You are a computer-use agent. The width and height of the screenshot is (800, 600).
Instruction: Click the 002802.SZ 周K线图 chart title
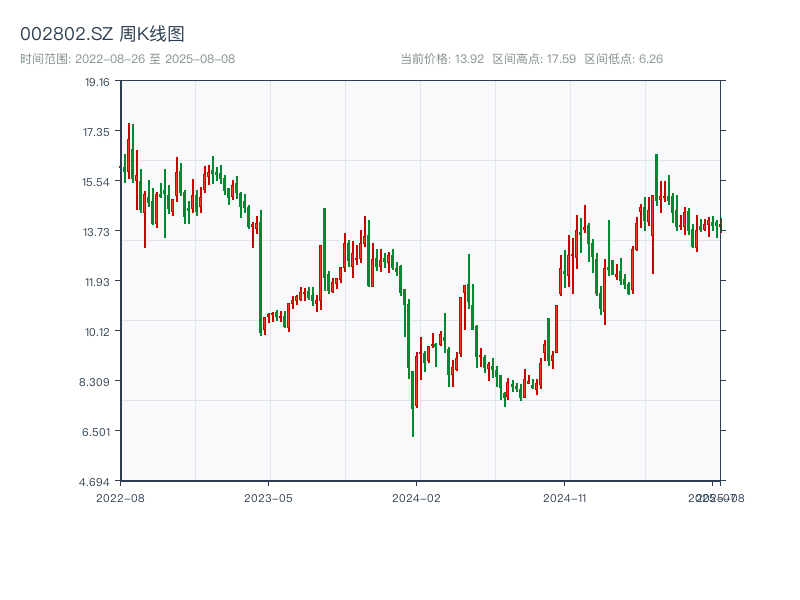pyautogui.click(x=102, y=35)
